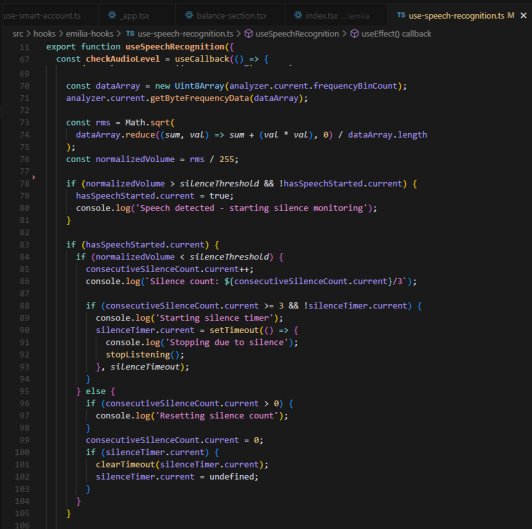This screenshot has width=532, height=529.
Task: Click the 'Silence count:' template string
Action: point(277,281)
